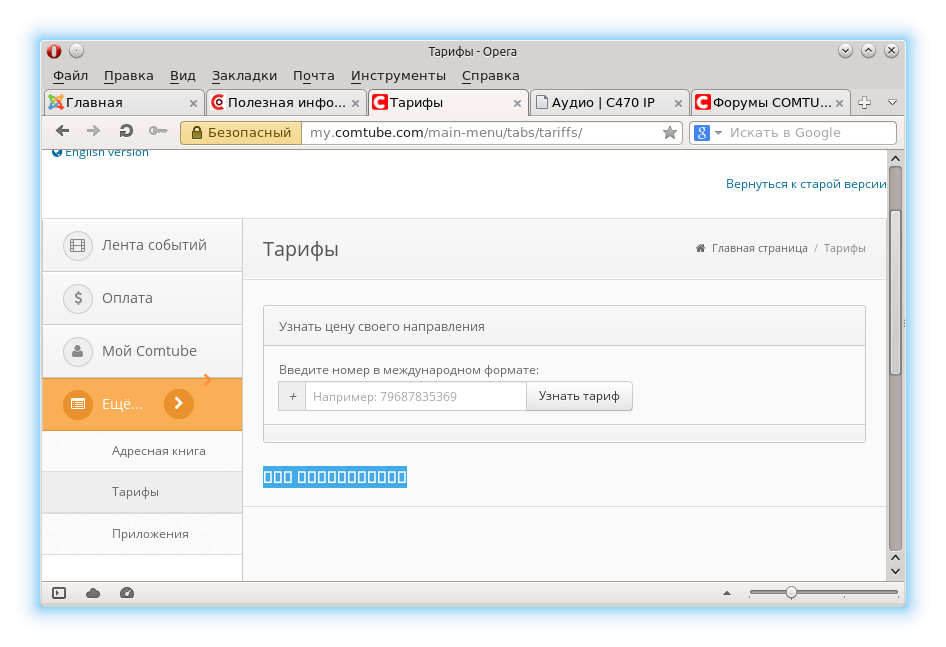
Task: Close the Форумы COMTU tab
Action: (839, 104)
